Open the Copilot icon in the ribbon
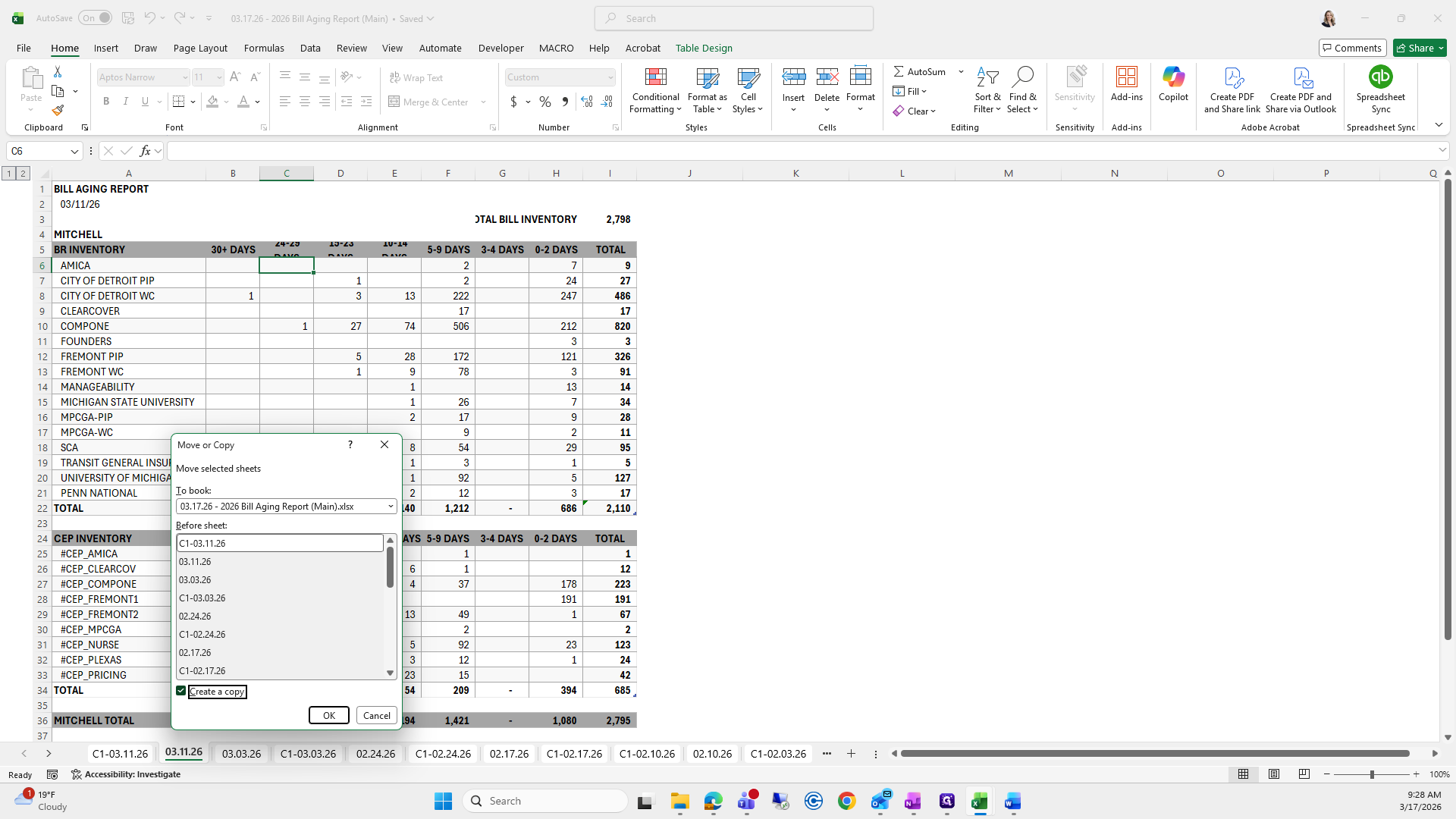1456x819 pixels. click(1173, 77)
